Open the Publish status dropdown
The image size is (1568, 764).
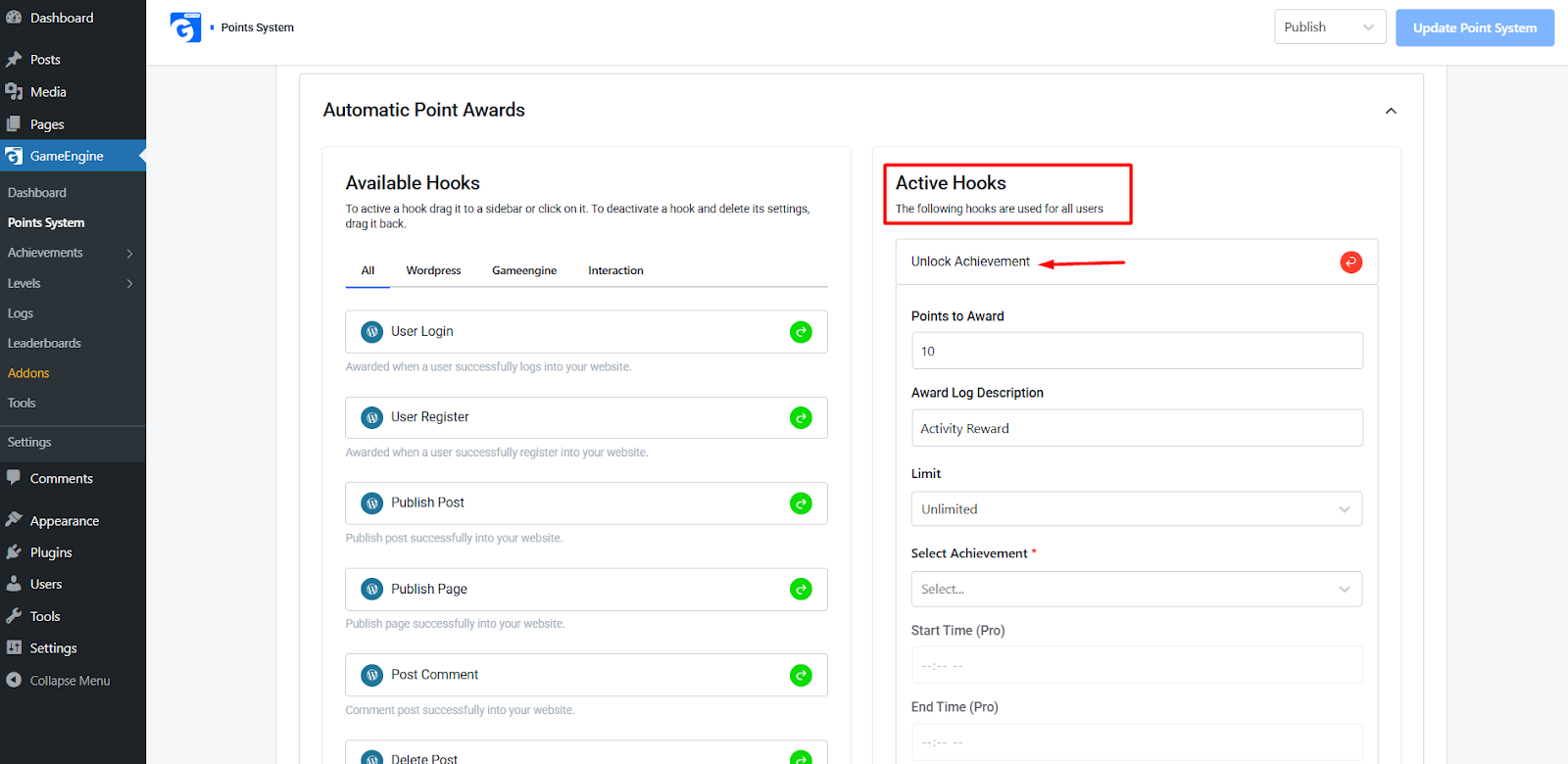(x=1330, y=27)
